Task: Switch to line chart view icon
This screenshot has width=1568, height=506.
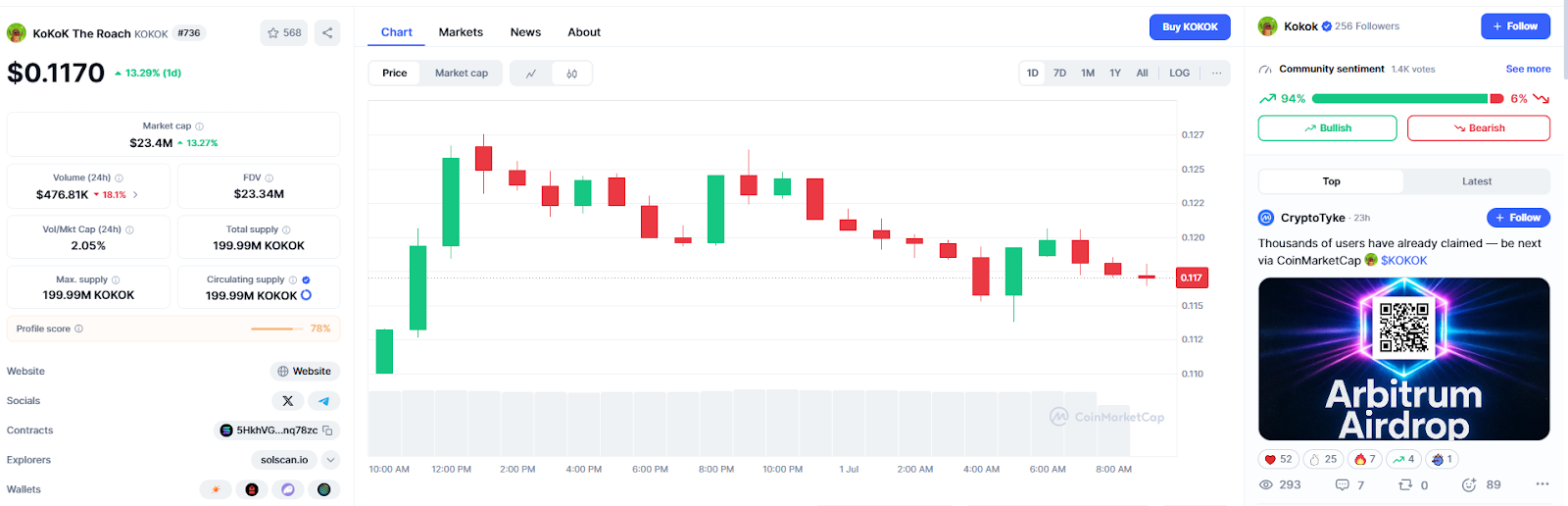Action: 531,74
